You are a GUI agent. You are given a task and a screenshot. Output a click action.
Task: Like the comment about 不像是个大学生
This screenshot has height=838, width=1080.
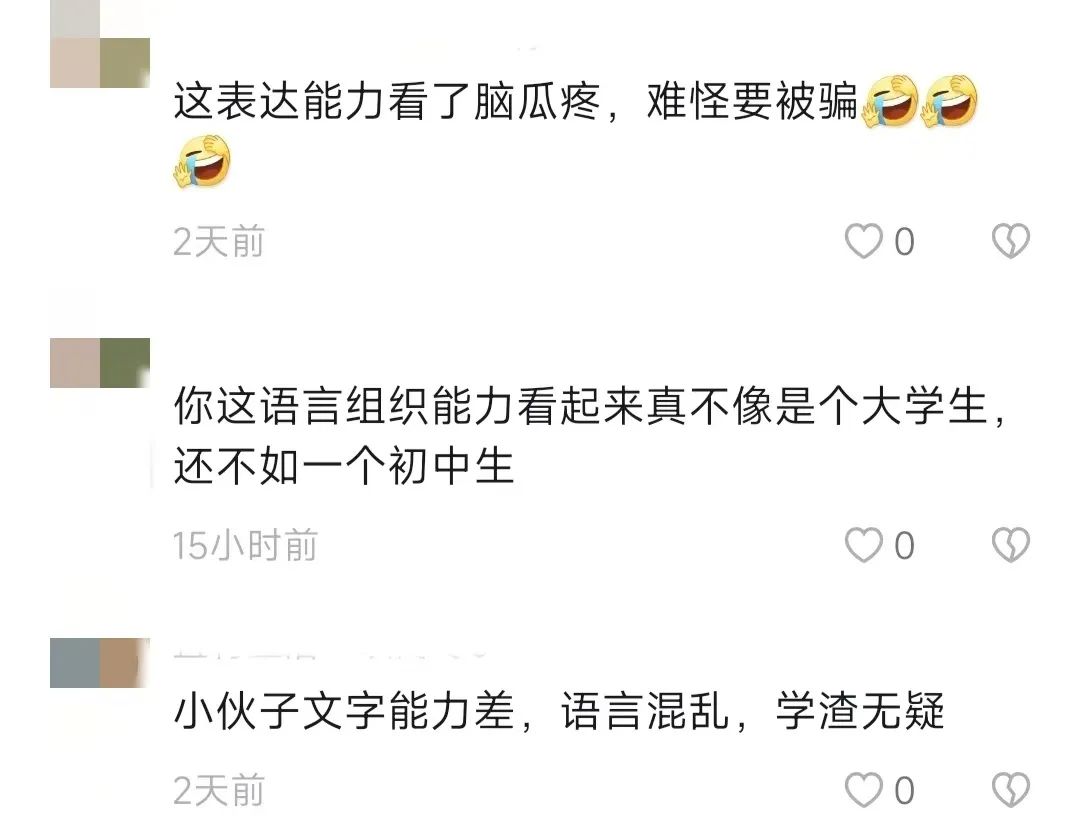coord(863,545)
